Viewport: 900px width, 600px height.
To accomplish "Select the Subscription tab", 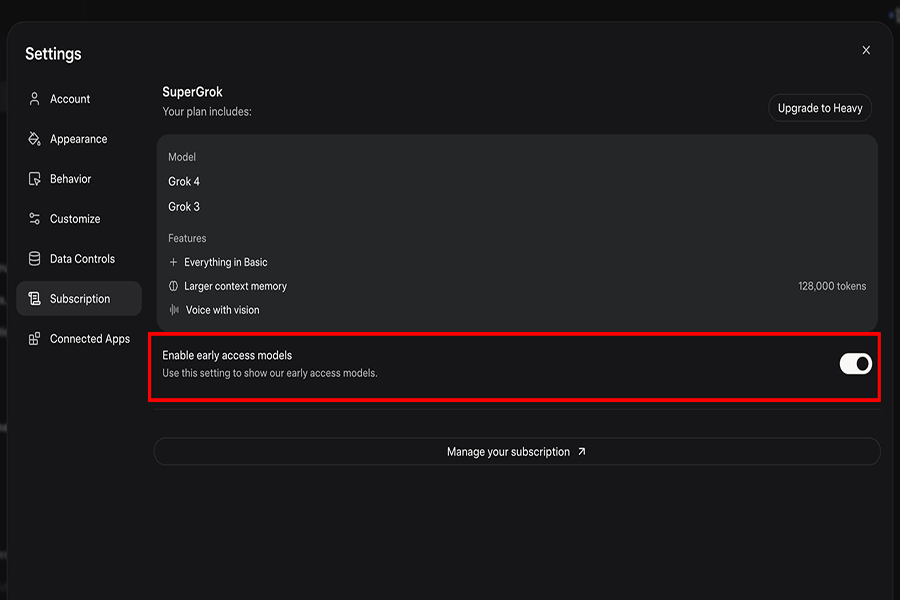I will (x=79, y=299).
